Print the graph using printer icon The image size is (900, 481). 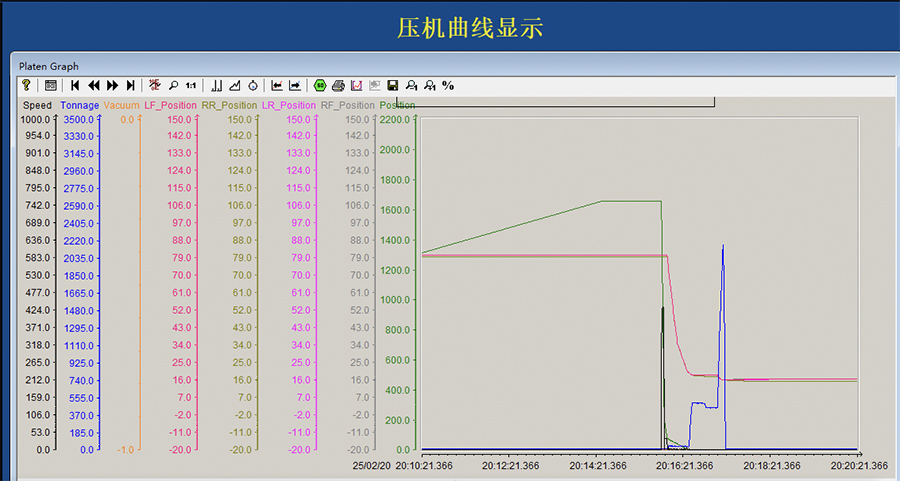tap(338, 86)
